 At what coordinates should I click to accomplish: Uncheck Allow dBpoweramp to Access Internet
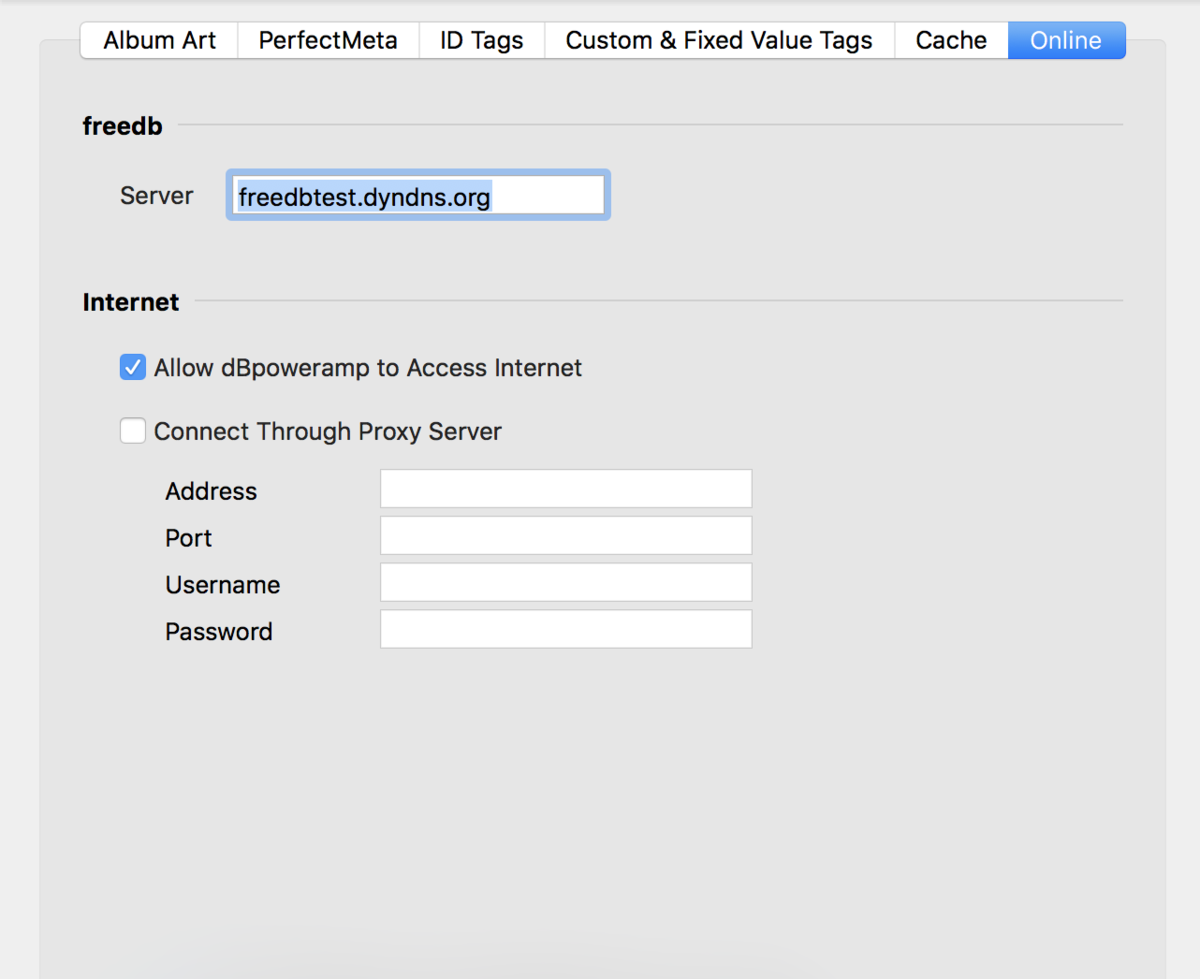(x=132, y=367)
